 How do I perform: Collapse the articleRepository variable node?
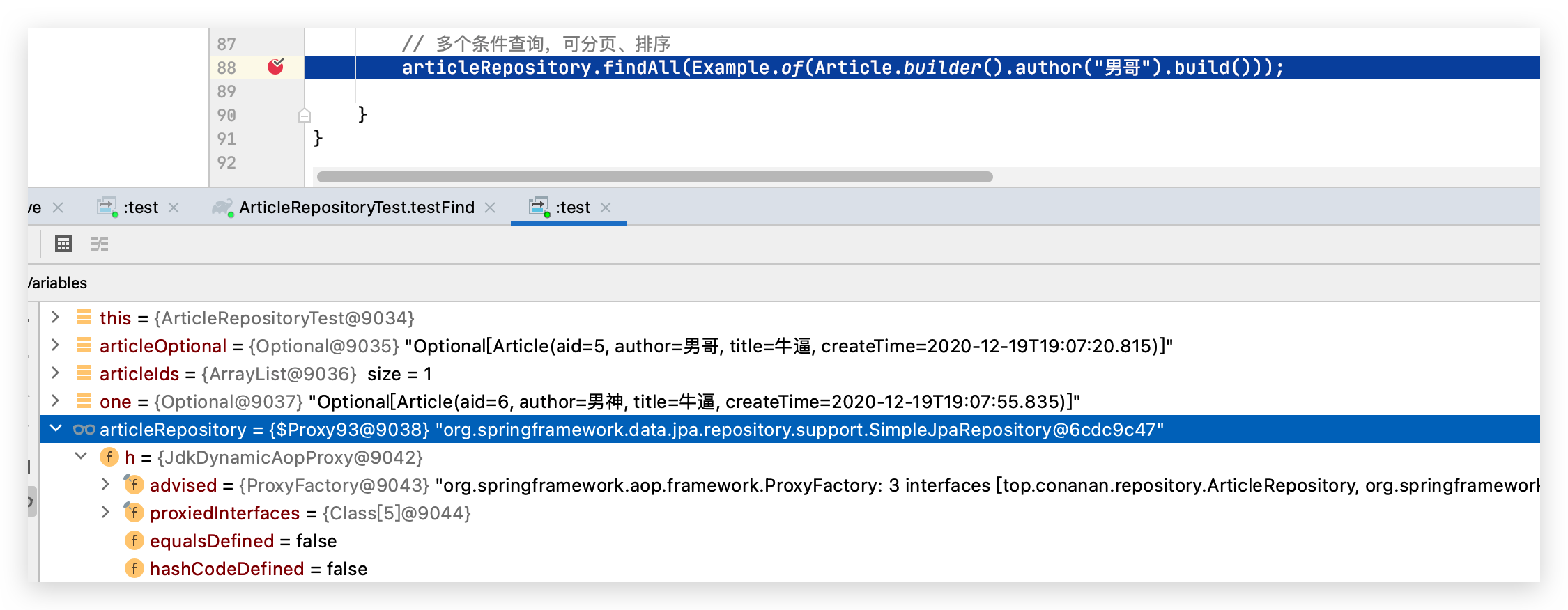coord(56,429)
